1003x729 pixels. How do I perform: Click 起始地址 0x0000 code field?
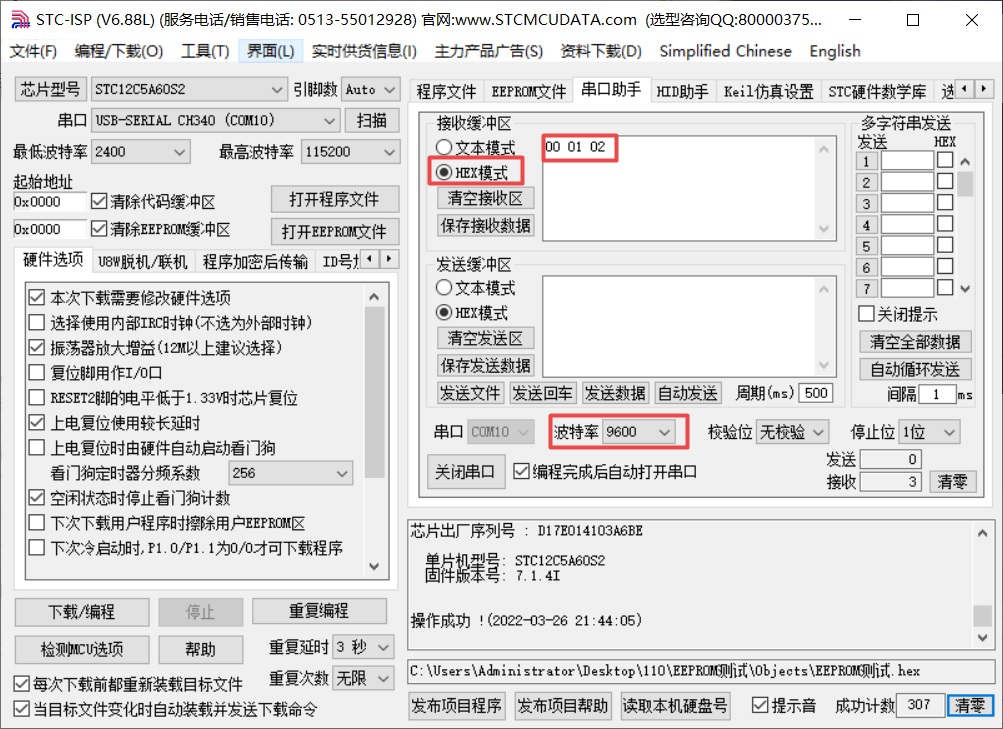49,202
